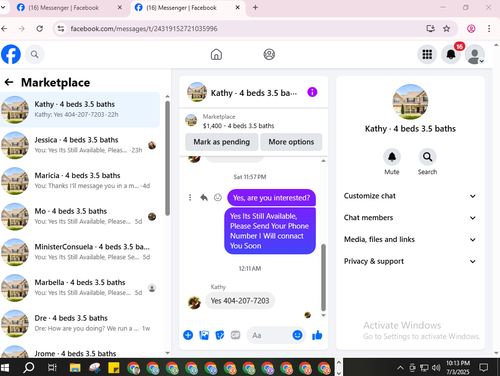Expand Media, files and links section
500x376 pixels.
[x=410, y=239]
